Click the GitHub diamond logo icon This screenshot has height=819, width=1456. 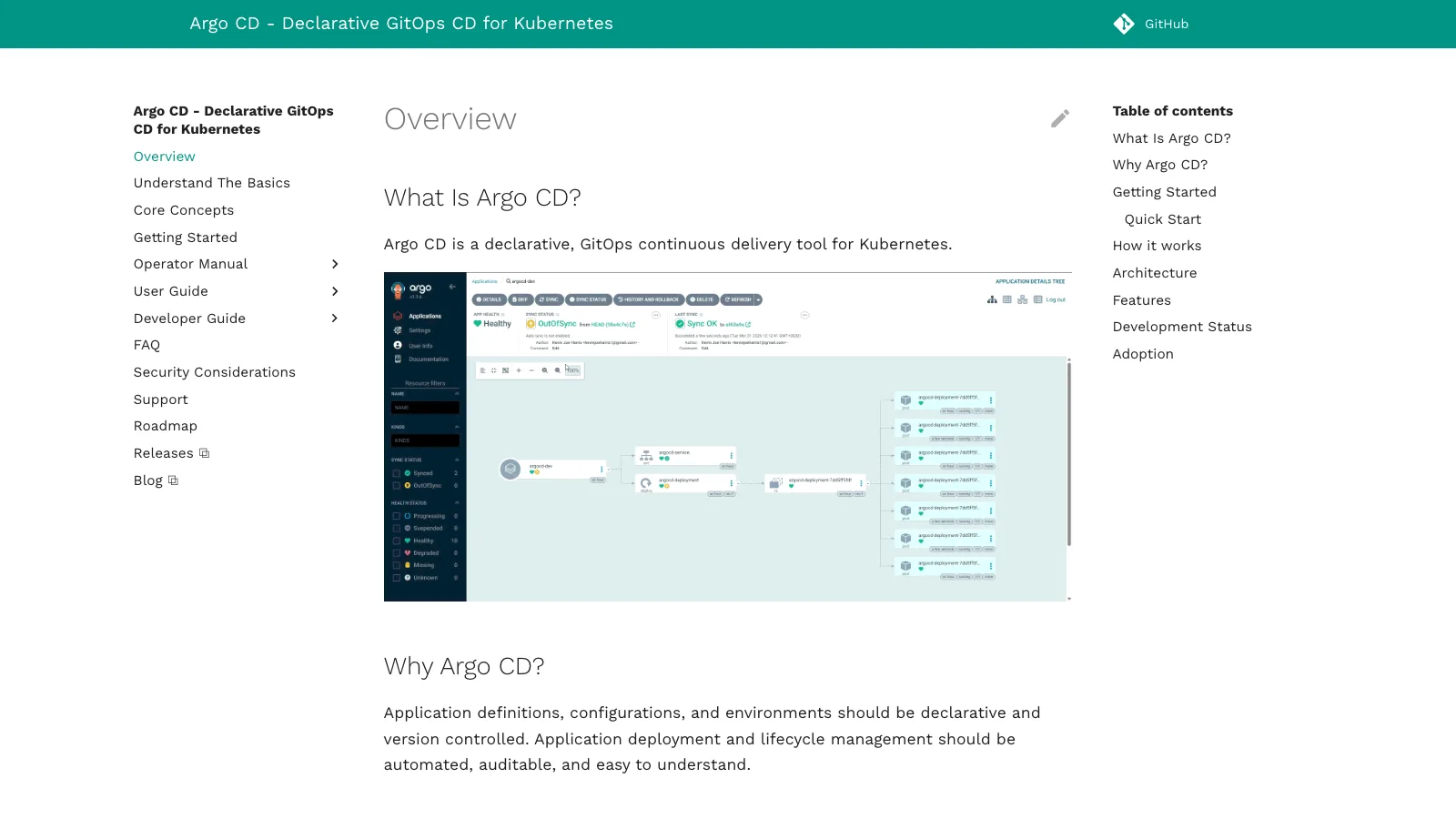(1124, 24)
